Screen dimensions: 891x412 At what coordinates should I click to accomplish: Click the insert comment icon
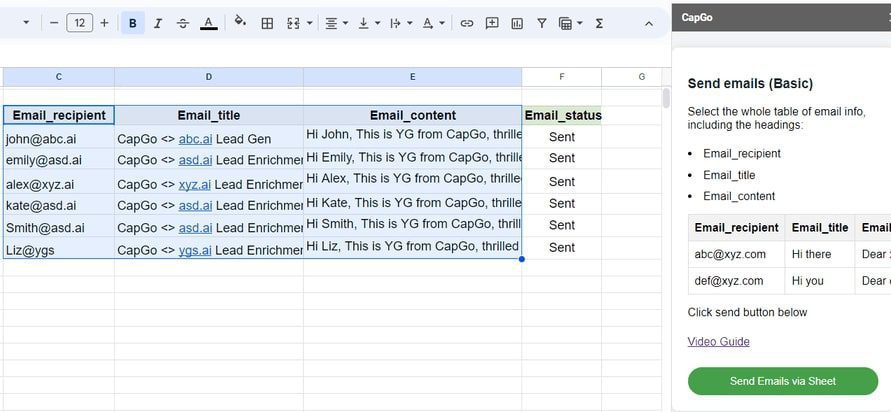492,23
